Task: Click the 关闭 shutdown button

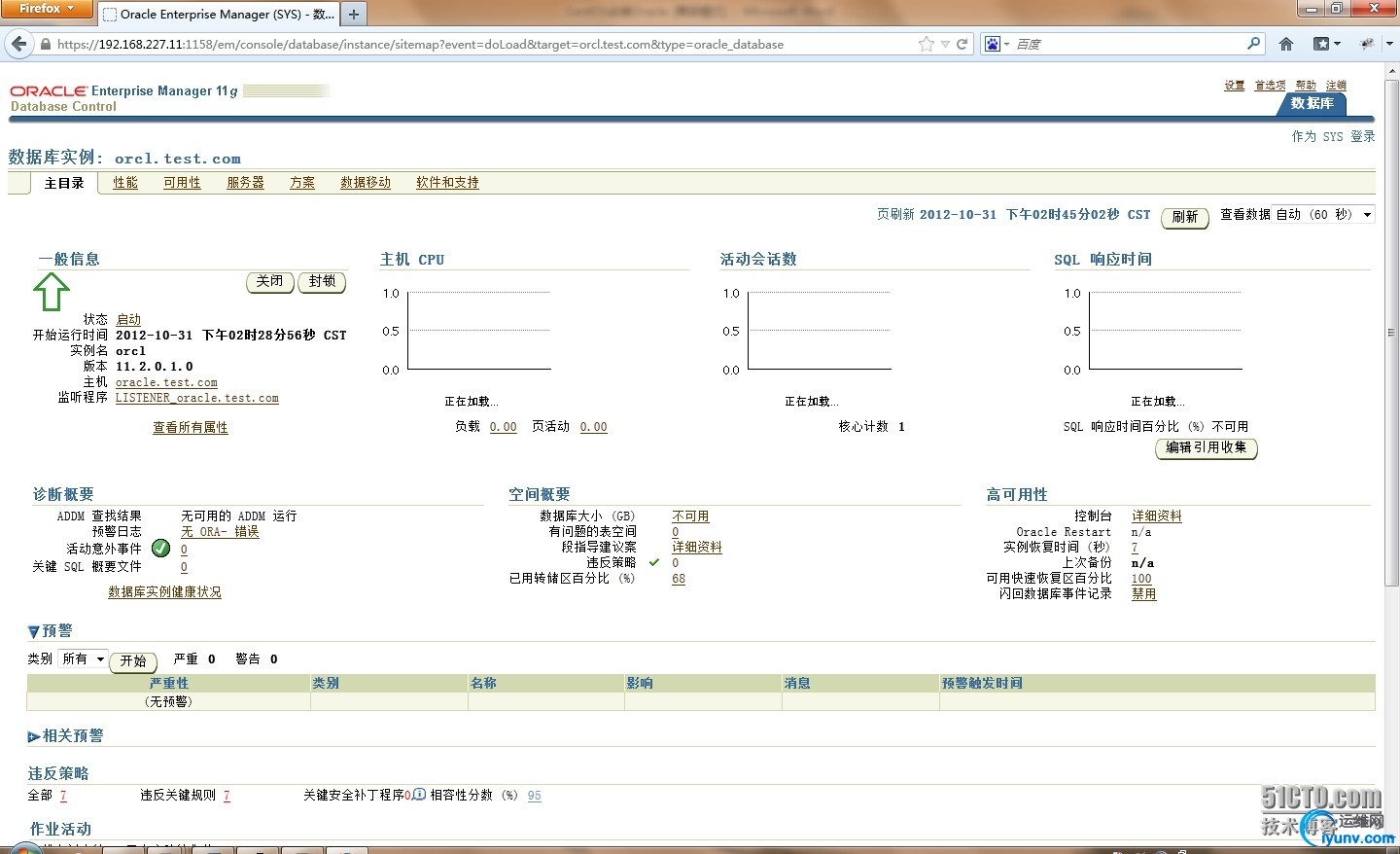Action: tap(270, 281)
